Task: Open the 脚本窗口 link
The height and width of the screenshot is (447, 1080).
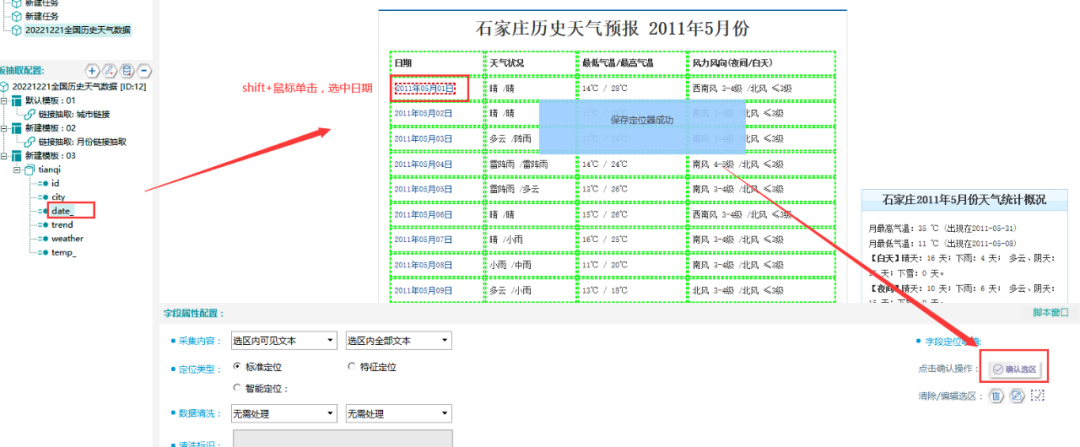Action: (1049, 313)
